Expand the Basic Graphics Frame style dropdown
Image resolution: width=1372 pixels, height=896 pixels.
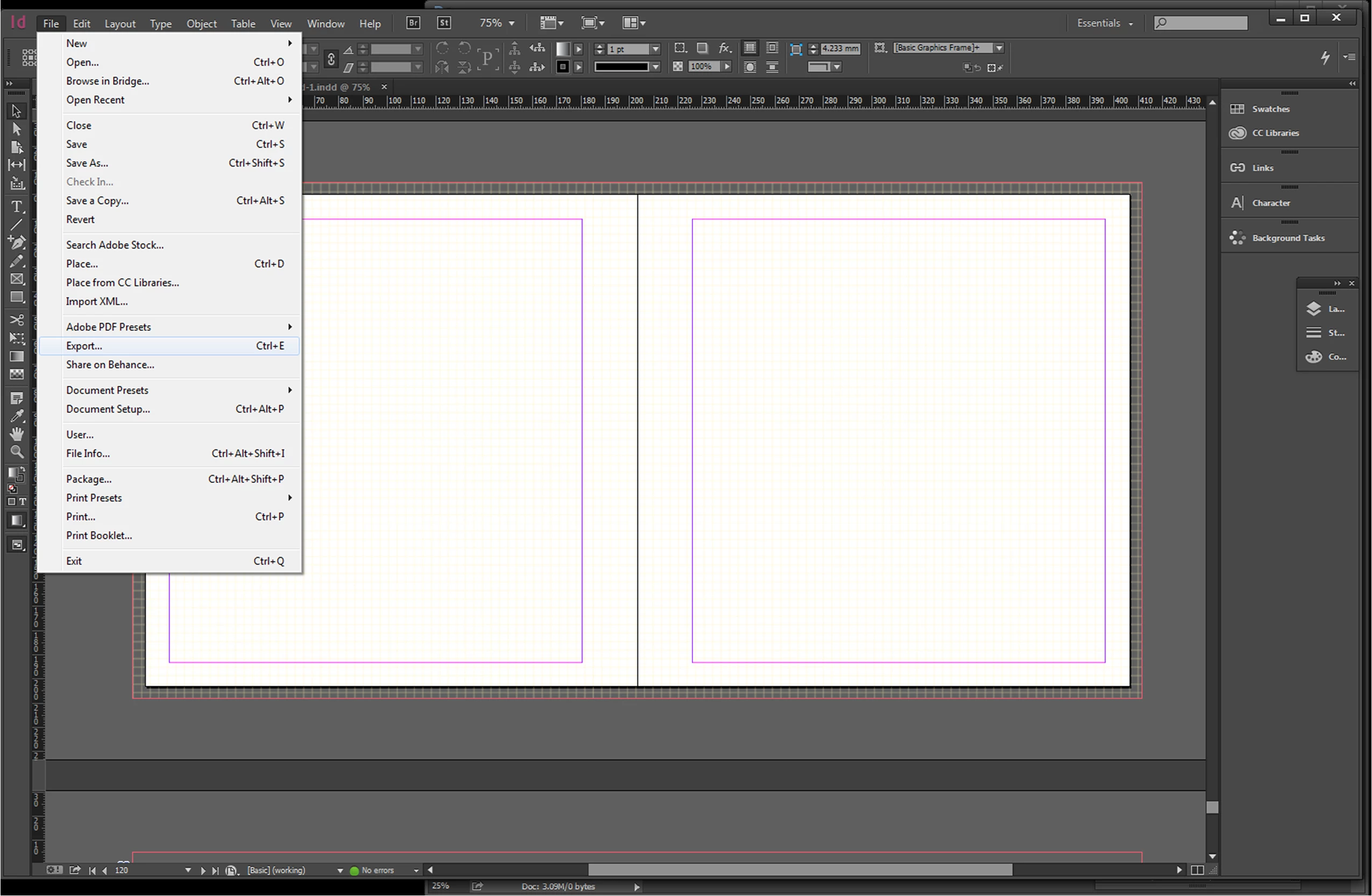(x=999, y=48)
